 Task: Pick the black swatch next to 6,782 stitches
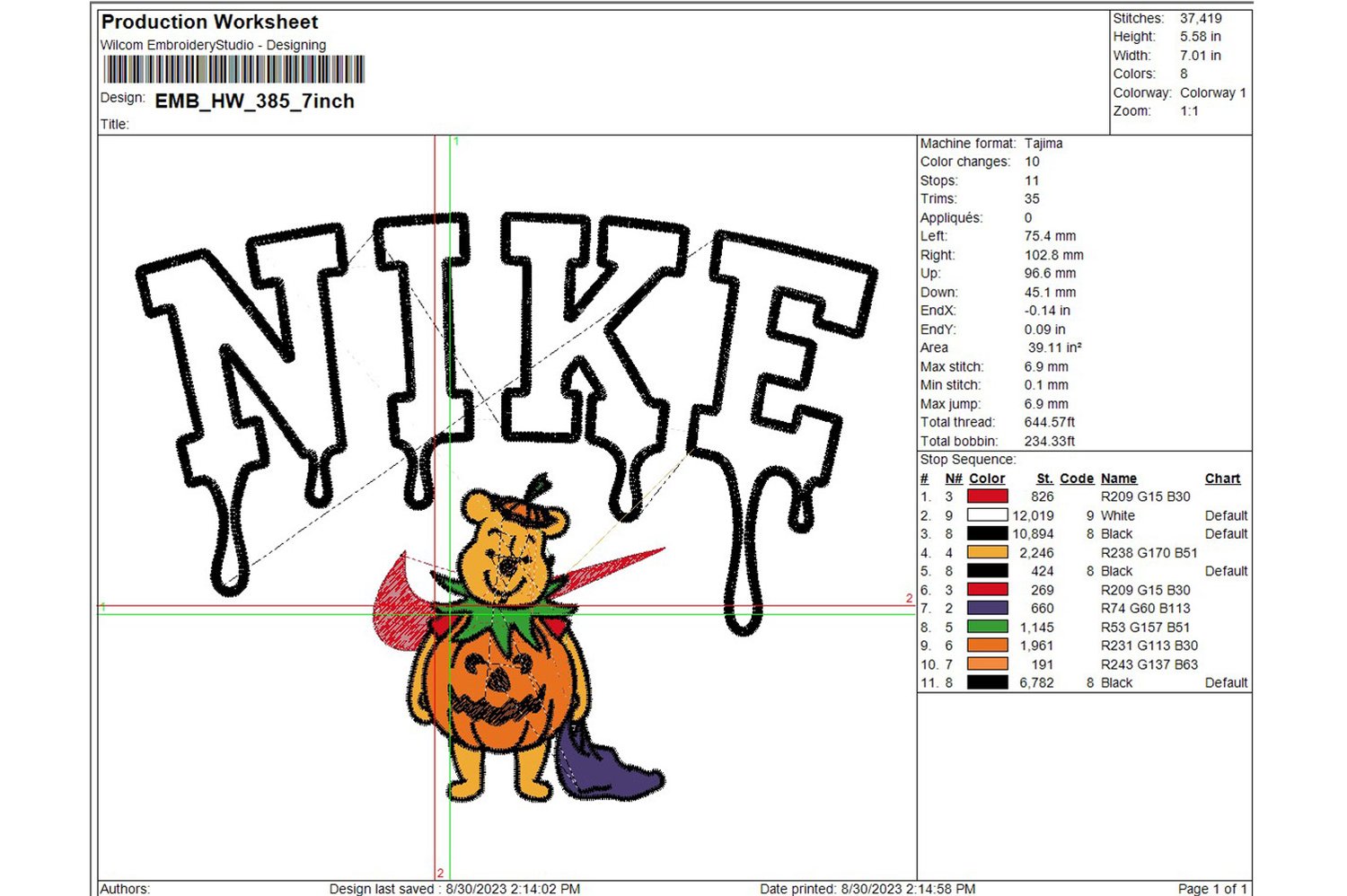[x=987, y=682]
